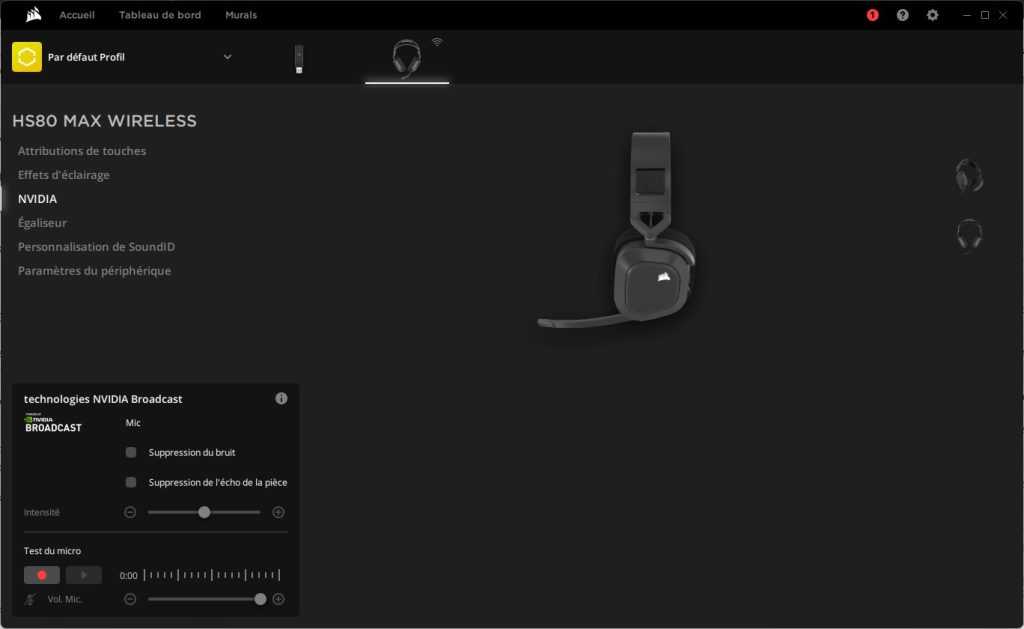
Task: Open the Accueil menu
Action: click(x=77, y=15)
